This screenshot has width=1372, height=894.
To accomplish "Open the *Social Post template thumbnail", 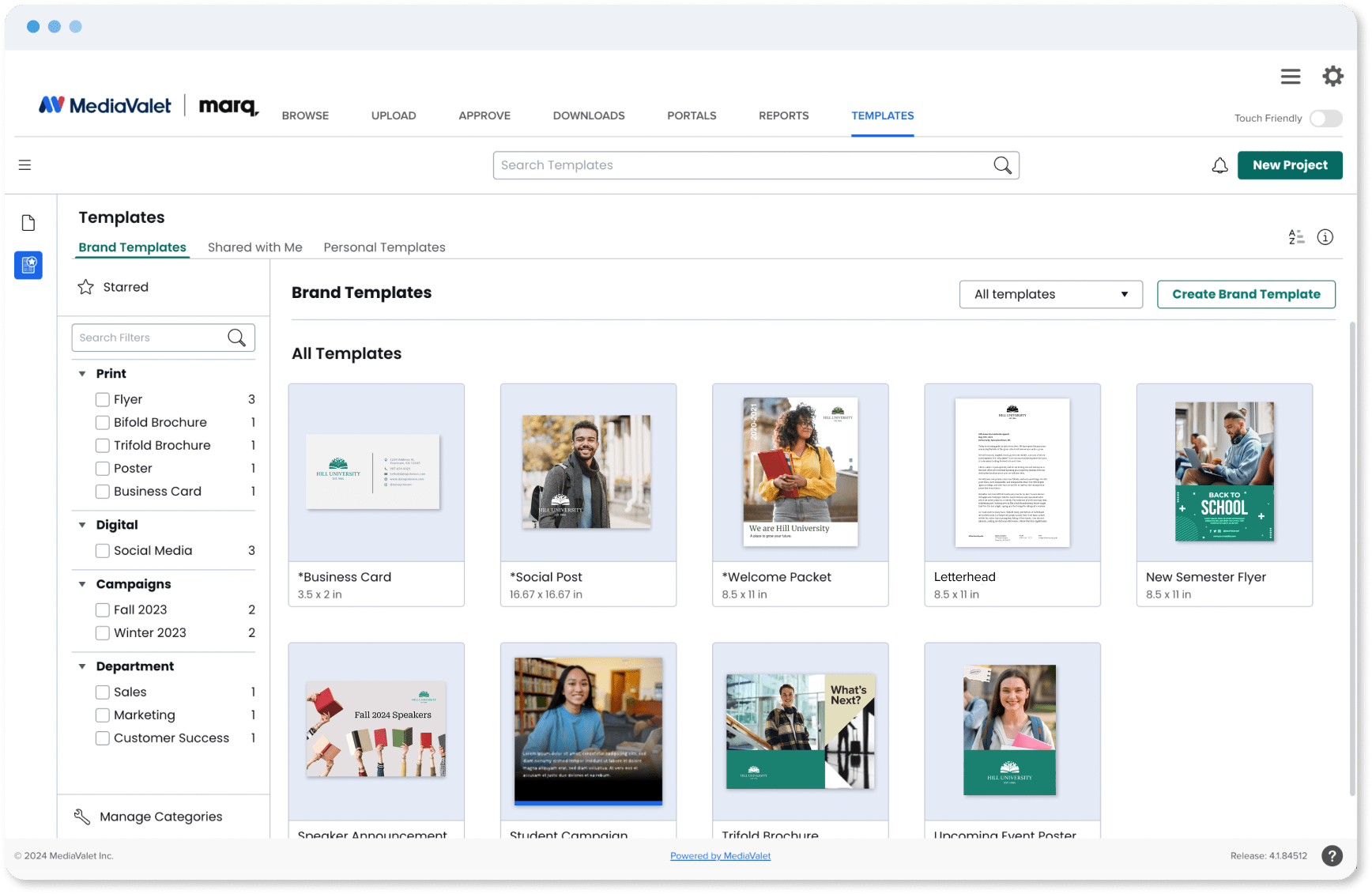I will (x=588, y=473).
